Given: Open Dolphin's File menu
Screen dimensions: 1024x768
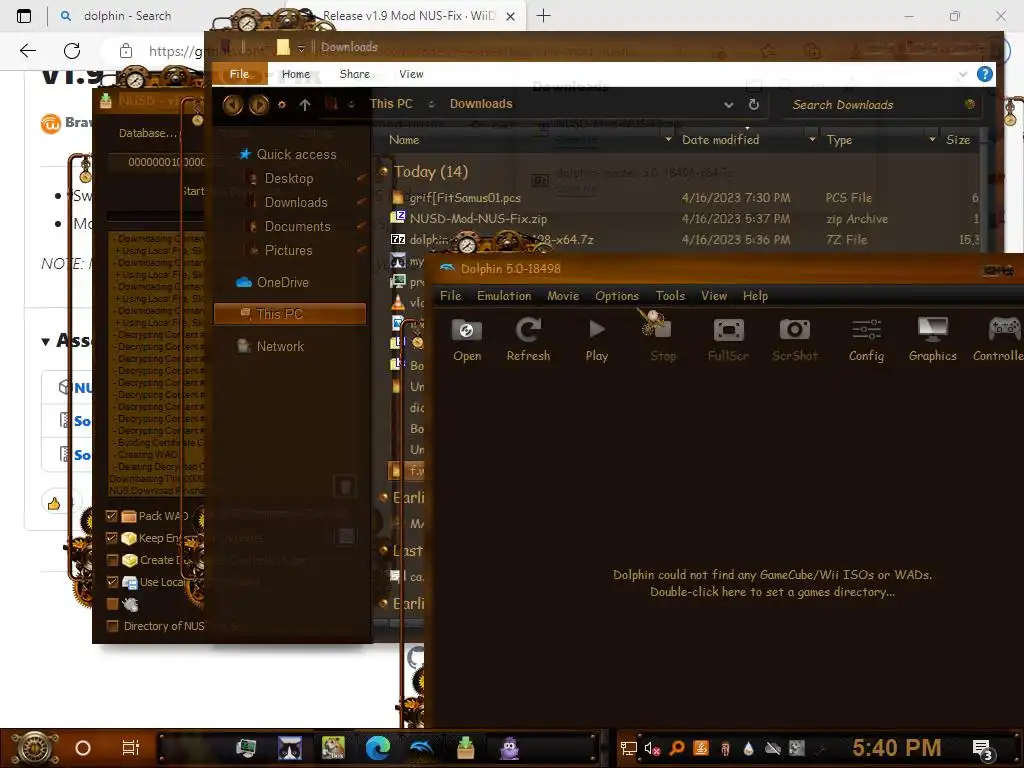Looking at the screenshot, I should tap(451, 296).
